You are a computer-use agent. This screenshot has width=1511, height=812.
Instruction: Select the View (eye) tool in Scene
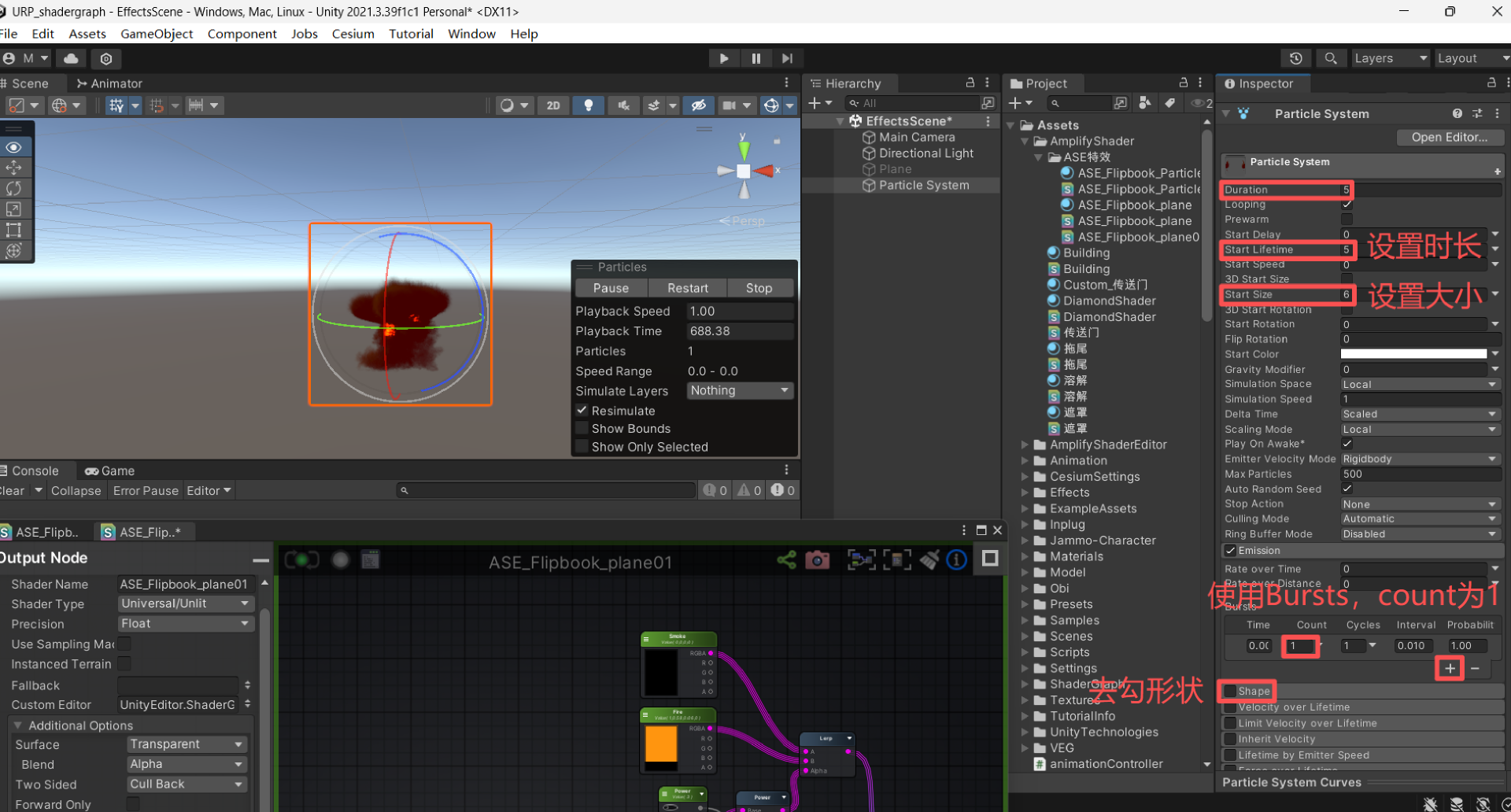click(x=13, y=147)
